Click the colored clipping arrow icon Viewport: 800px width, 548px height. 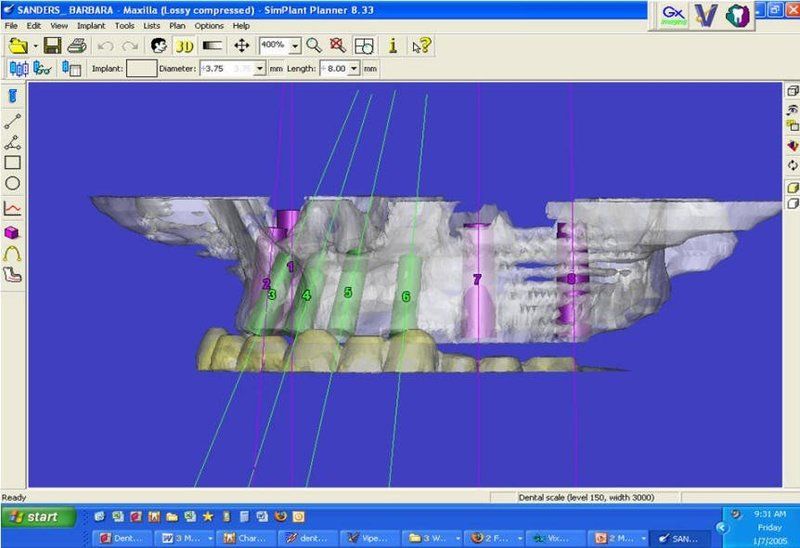(x=792, y=146)
